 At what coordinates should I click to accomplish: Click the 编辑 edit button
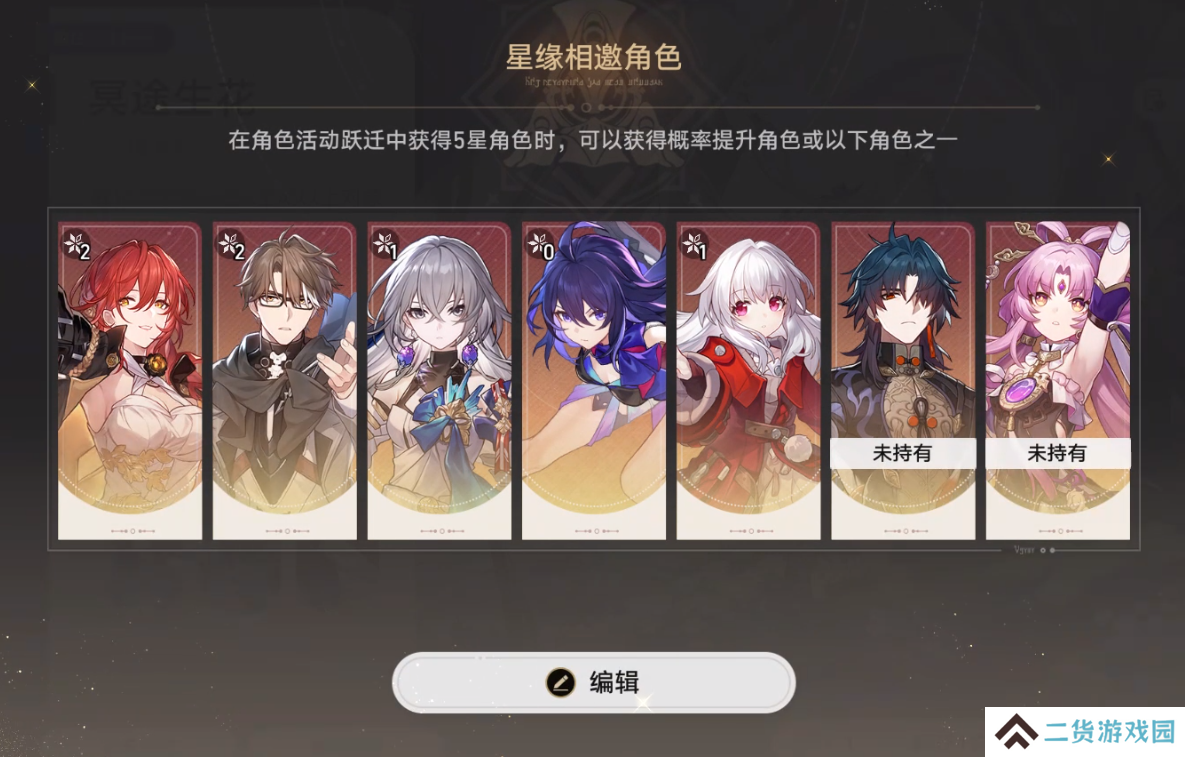(x=593, y=682)
